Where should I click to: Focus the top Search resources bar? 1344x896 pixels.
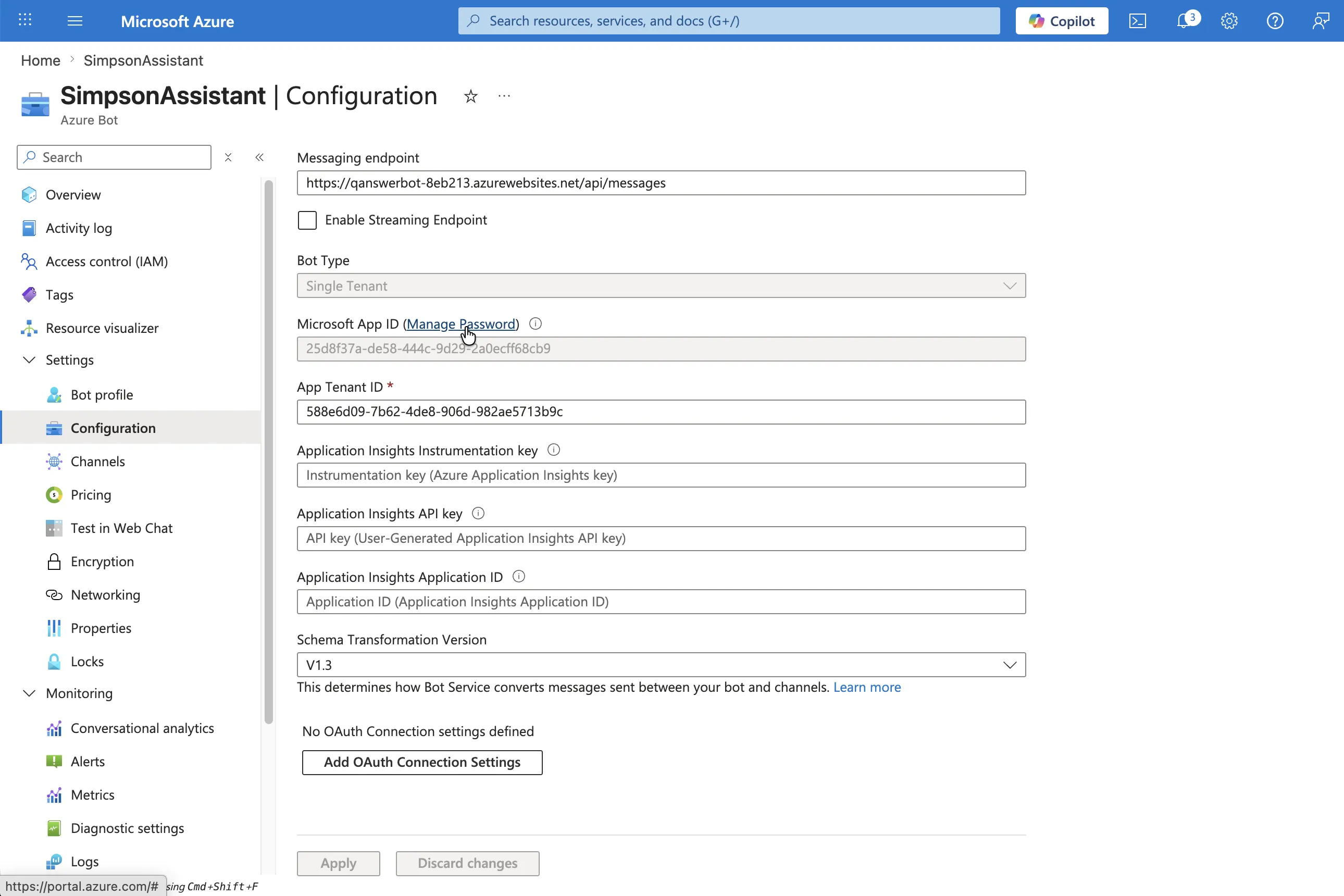pyautogui.click(x=729, y=21)
